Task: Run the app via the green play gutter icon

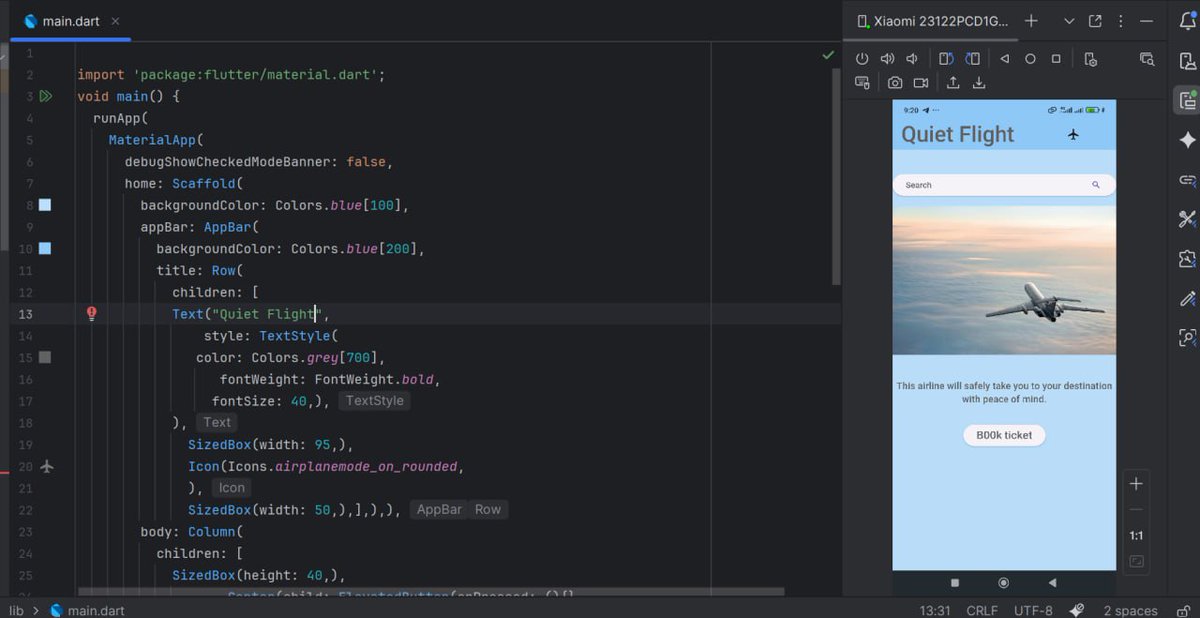Action: coord(46,96)
